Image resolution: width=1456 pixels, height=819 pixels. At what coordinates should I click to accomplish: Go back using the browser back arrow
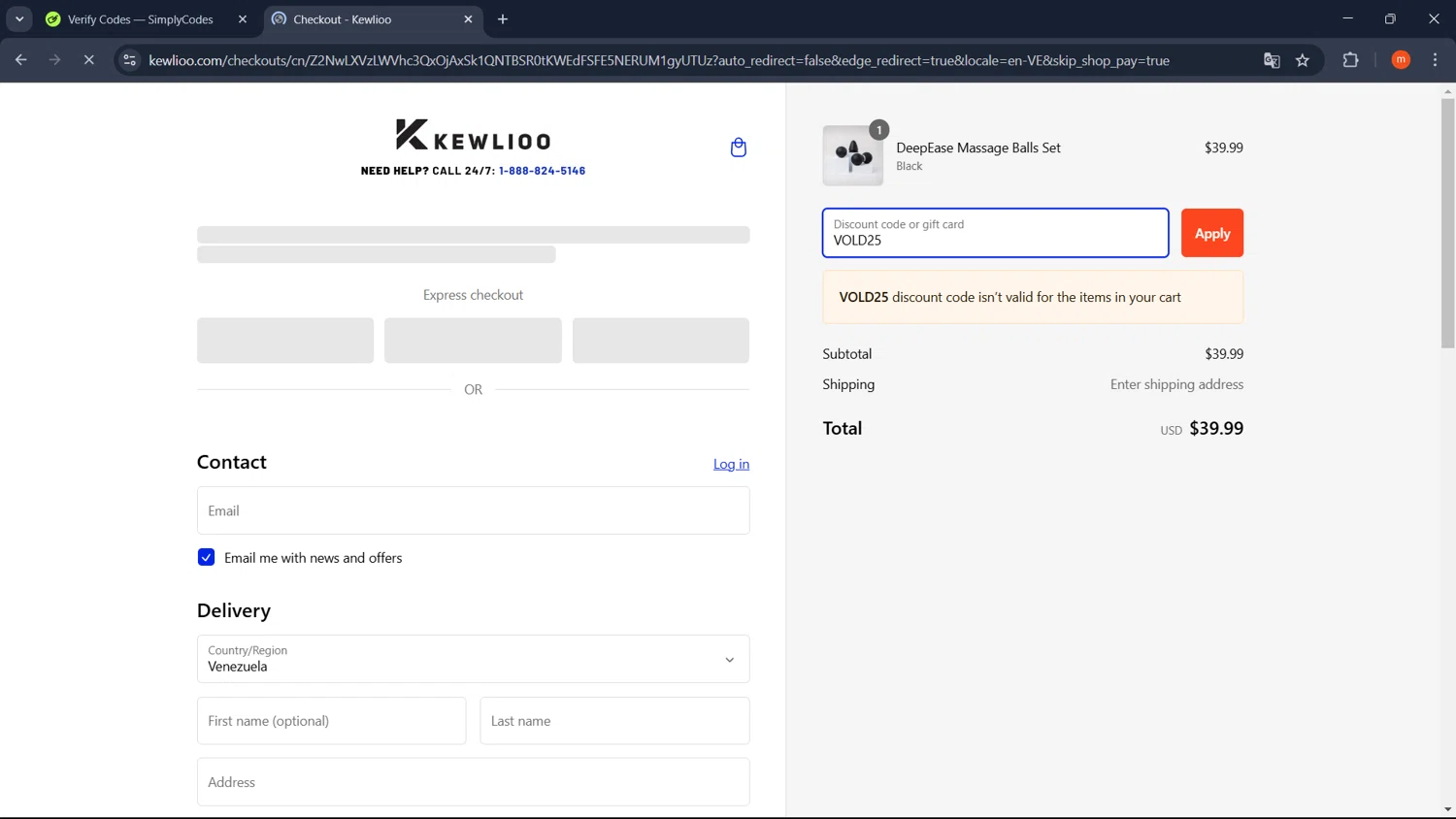[x=21, y=60]
